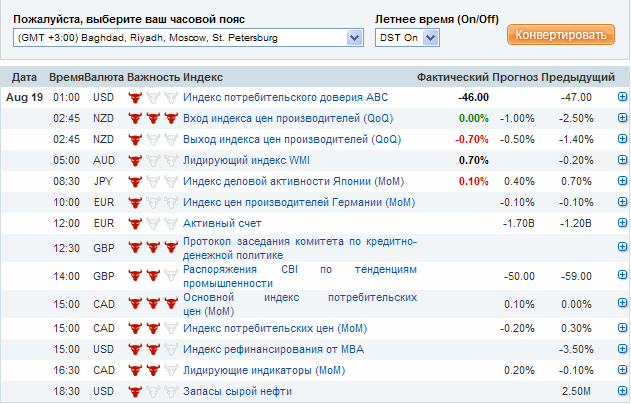631x404 pixels.
Task: Open Выход индекса цен производителей (QoQ) link
Action: click(292, 139)
